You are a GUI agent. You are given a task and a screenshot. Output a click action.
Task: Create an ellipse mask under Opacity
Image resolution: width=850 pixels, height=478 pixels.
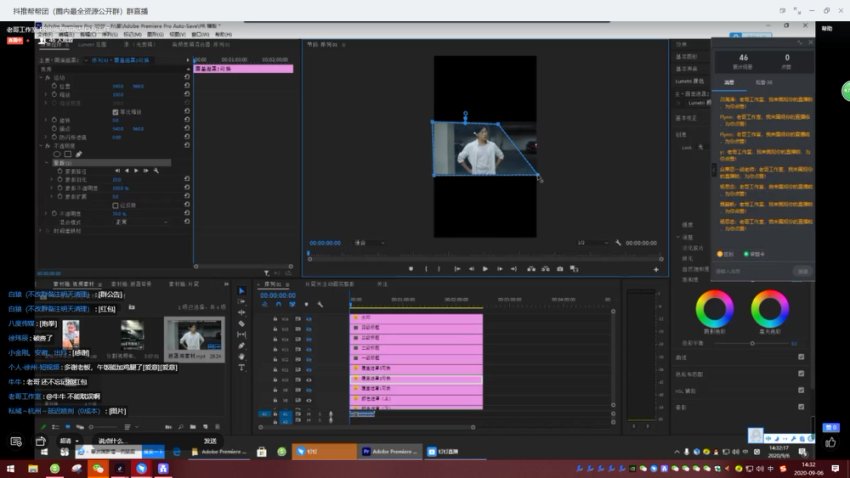[56, 154]
